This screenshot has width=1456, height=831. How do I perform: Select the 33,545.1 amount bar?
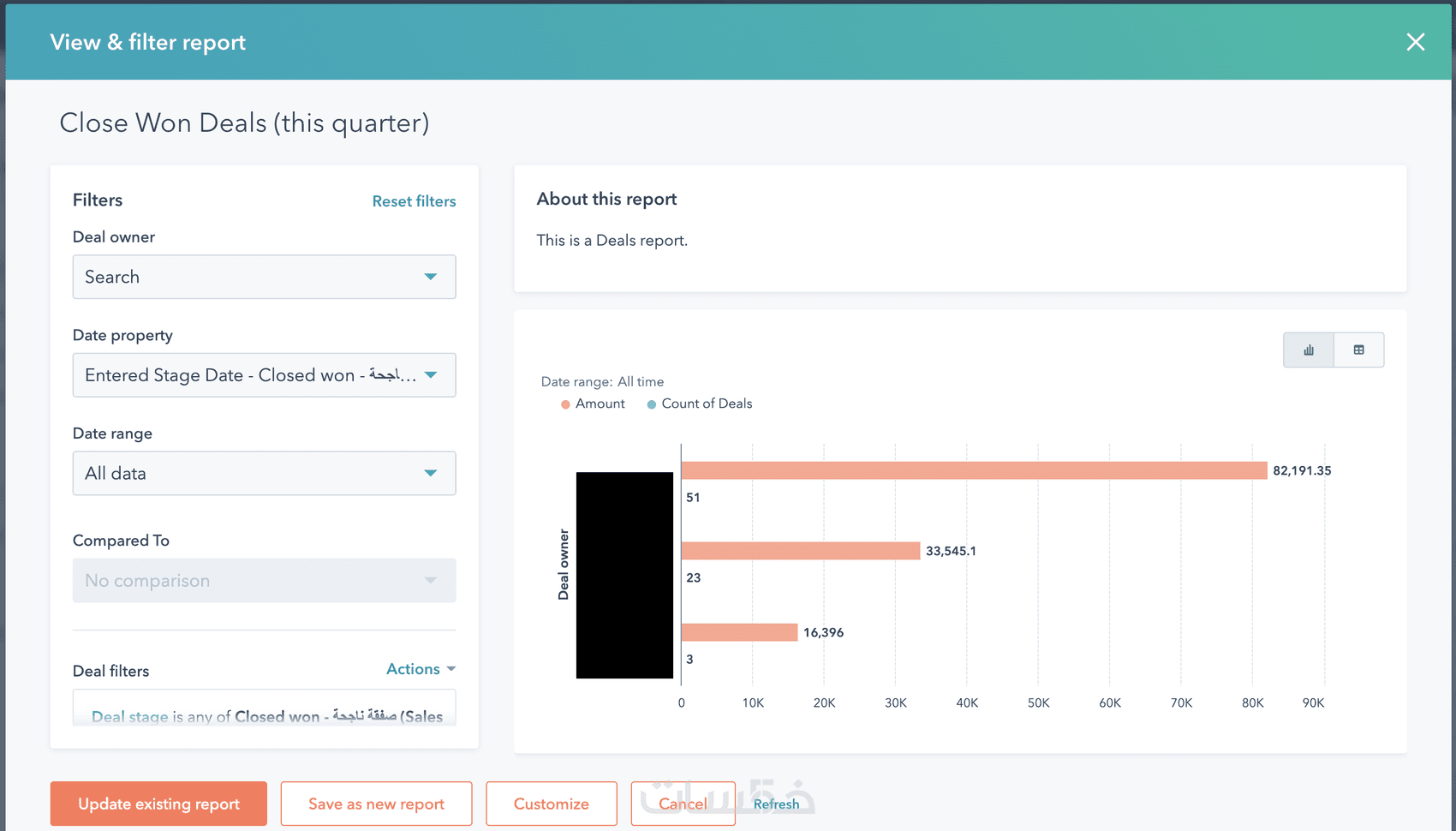(801, 551)
